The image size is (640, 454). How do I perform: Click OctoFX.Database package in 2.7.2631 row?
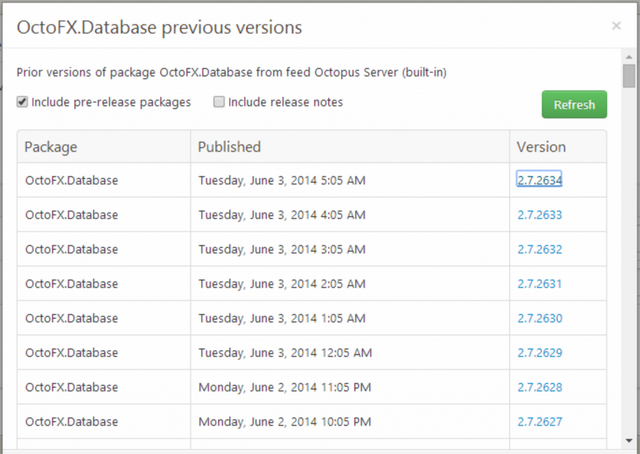point(71,284)
